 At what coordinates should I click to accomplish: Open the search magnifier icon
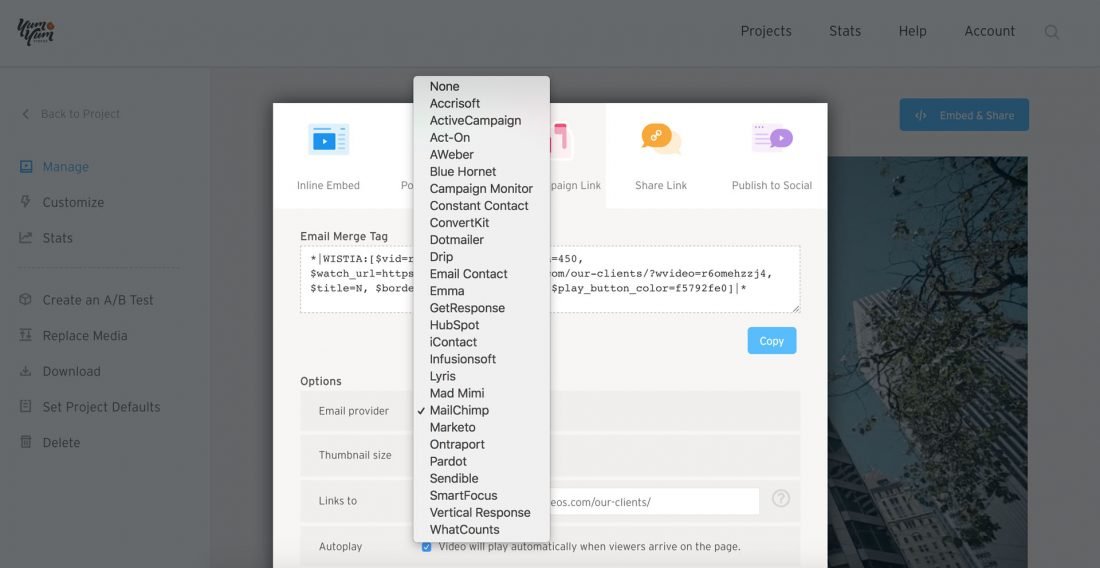point(1052,32)
